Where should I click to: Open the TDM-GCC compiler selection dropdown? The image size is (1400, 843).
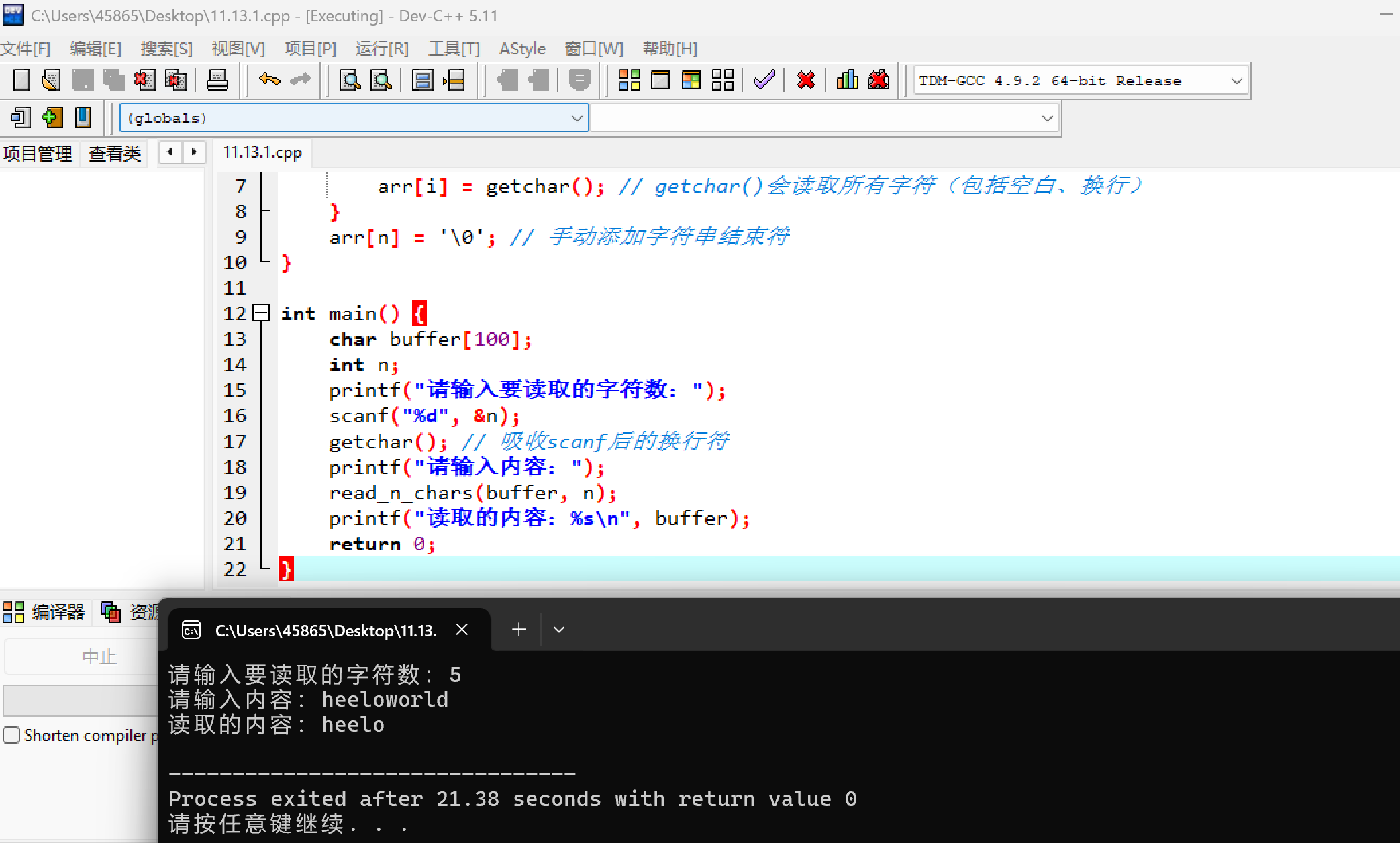point(1236,81)
